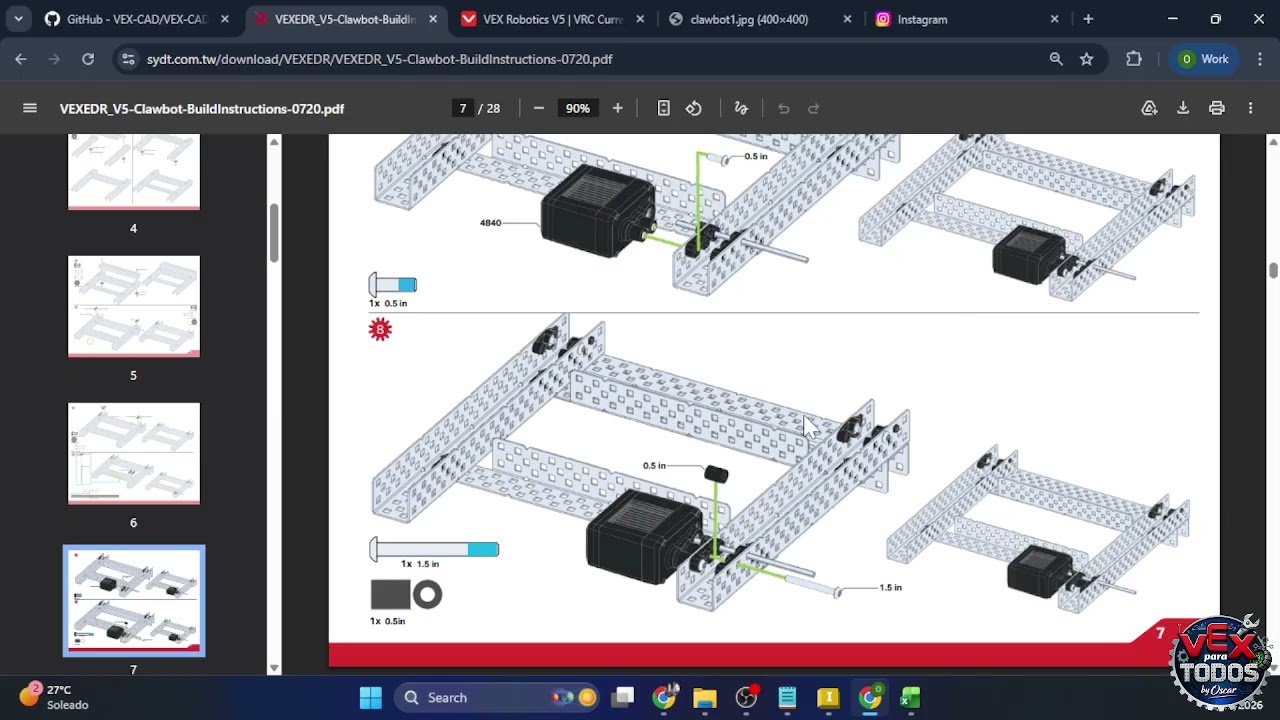The height and width of the screenshot is (720, 1280).
Task: Open the PDF sidebar menu toggle
Action: 30,108
